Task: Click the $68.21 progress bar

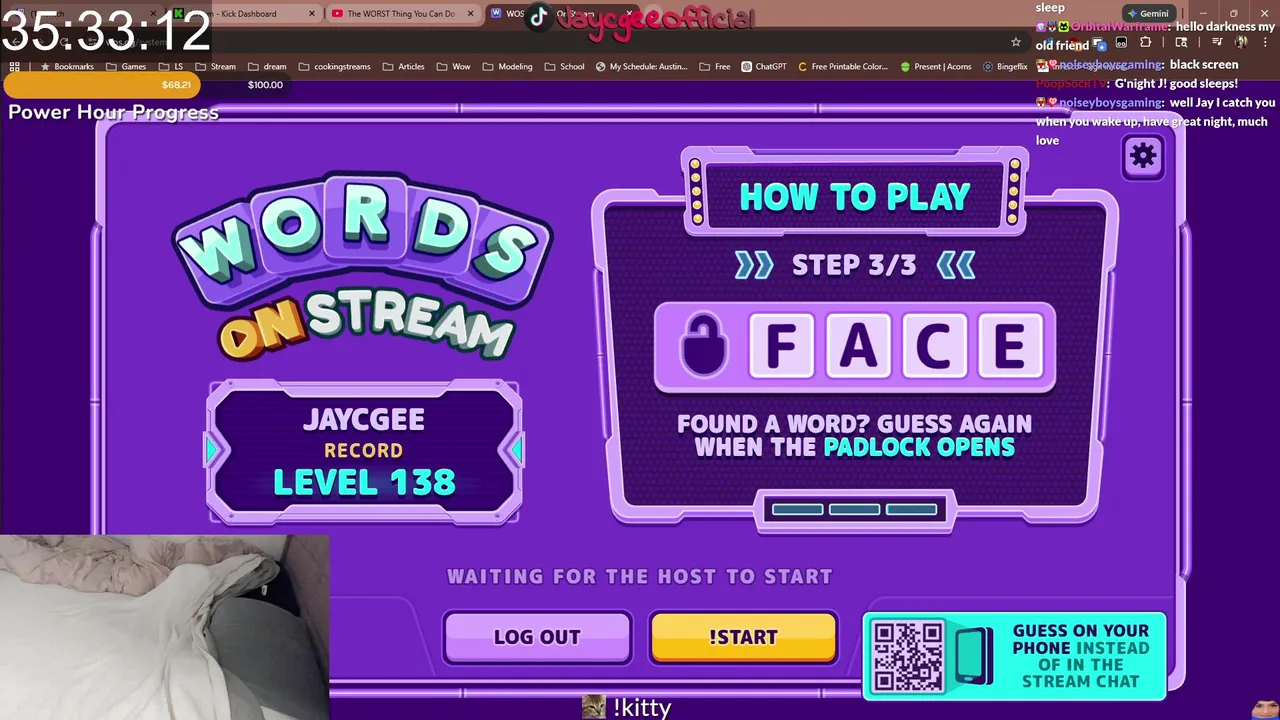Action: click(x=100, y=85)
